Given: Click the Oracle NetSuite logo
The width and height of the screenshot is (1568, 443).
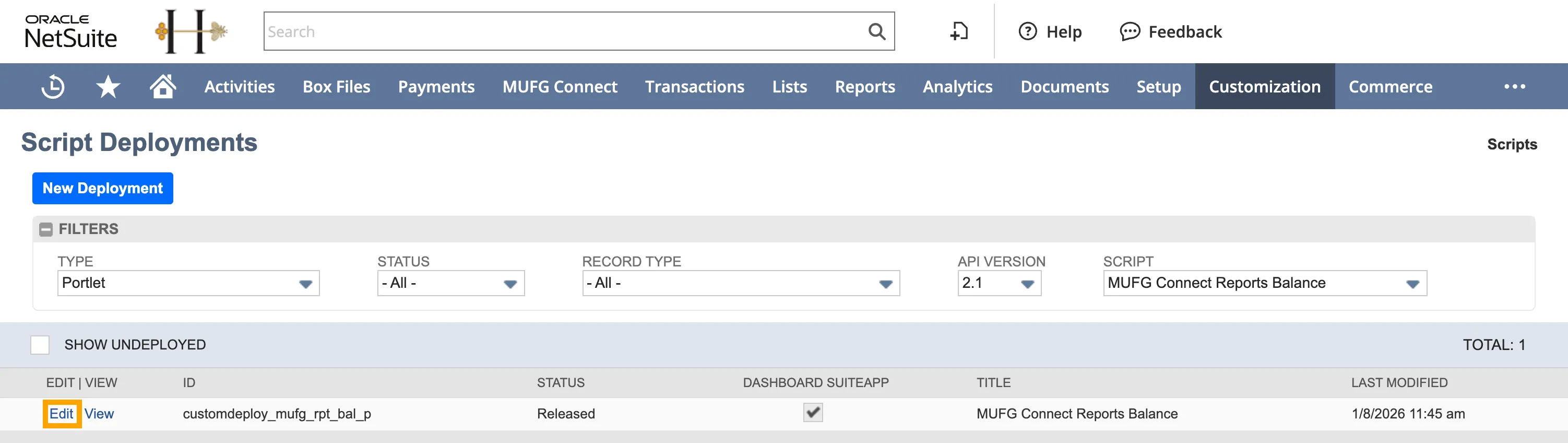Looking at the screenshot, I should coord(70,32).
